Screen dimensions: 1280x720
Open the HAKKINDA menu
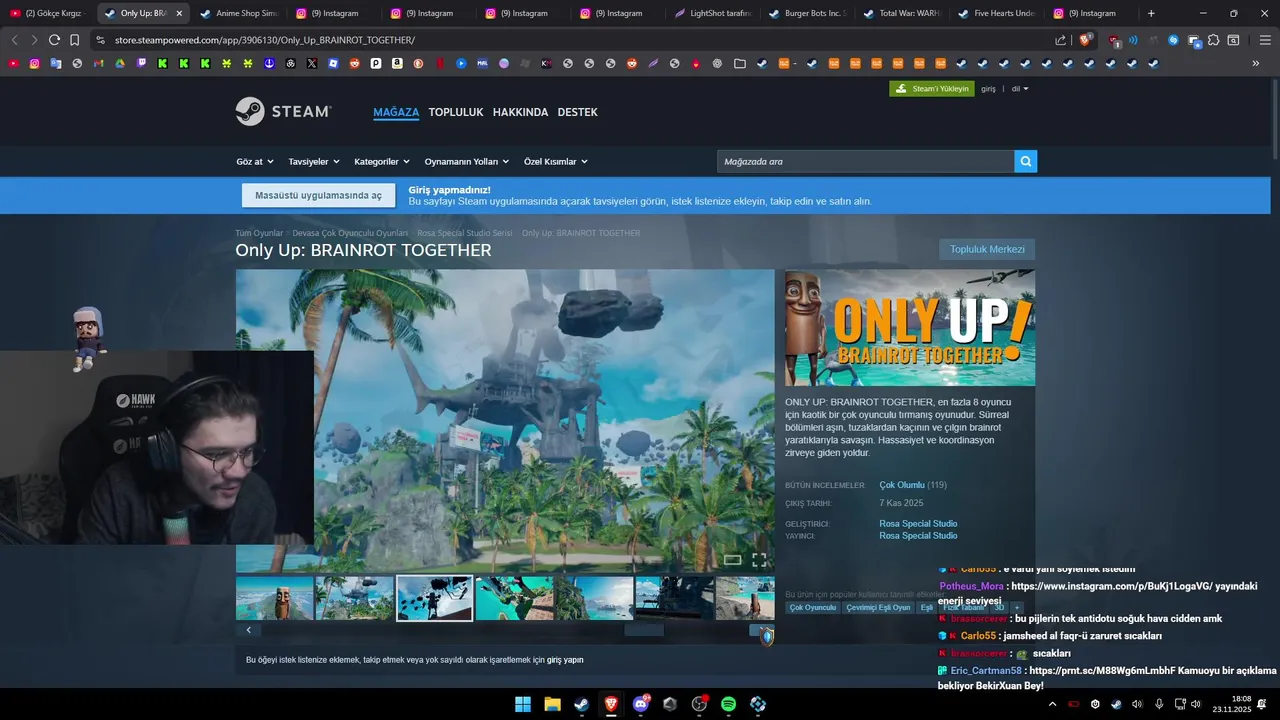pos(520,112)
